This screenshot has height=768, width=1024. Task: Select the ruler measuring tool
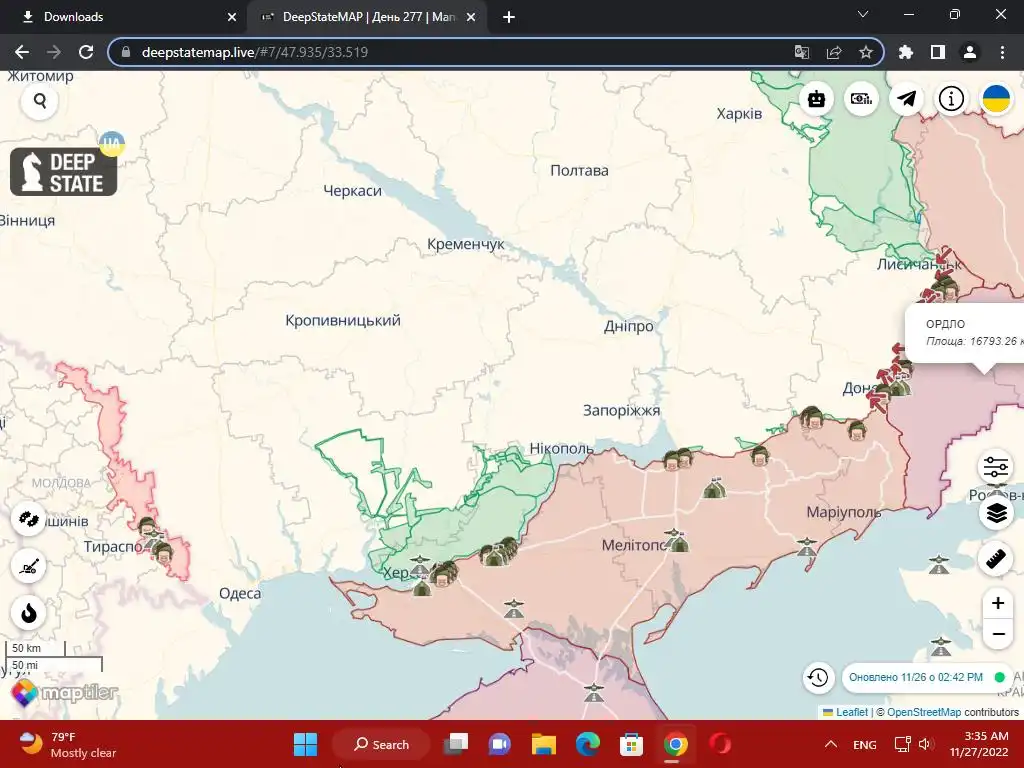tap(996, 560)
